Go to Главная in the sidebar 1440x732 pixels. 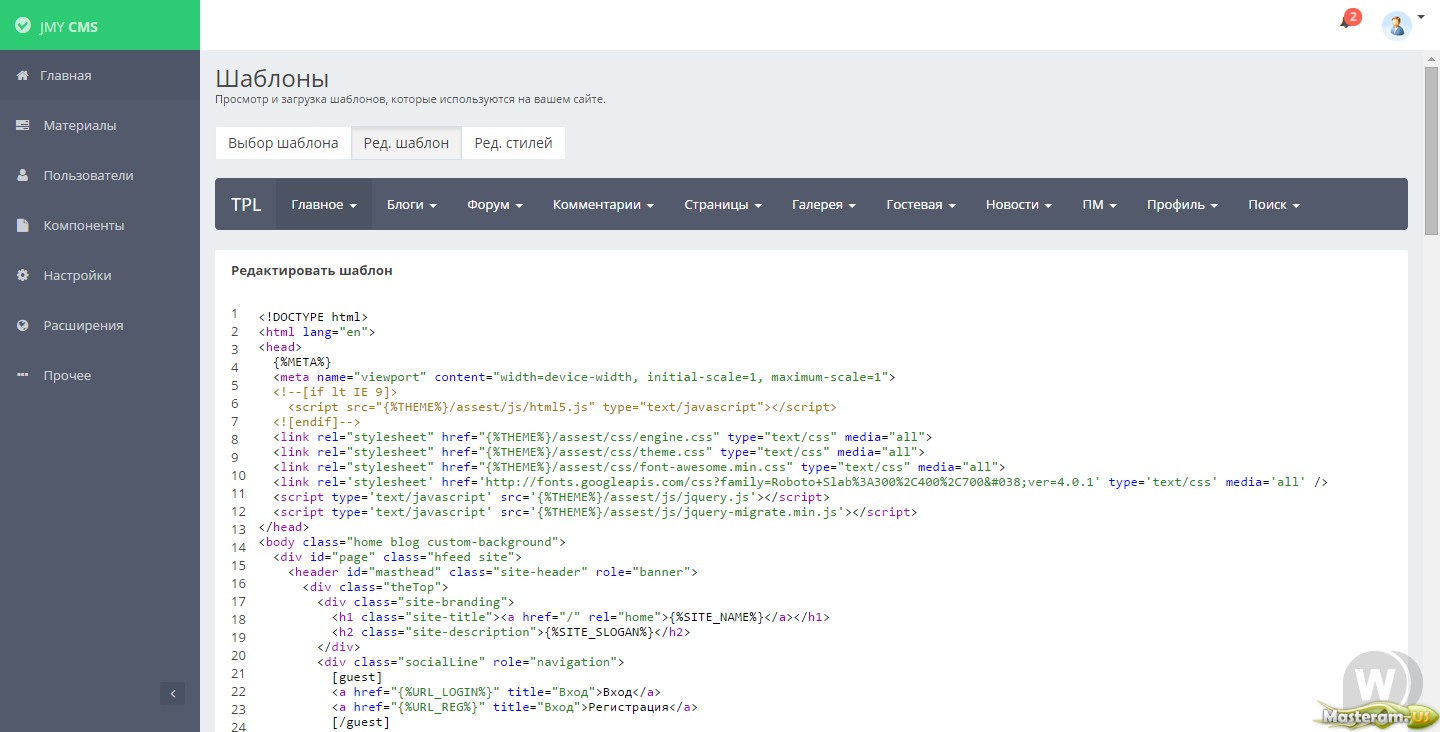pyautogui.click(x=100, y=75)
